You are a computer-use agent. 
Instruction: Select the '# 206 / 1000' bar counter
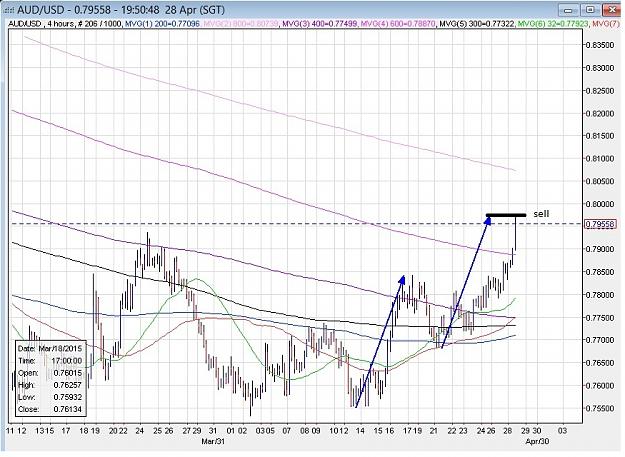99,24
